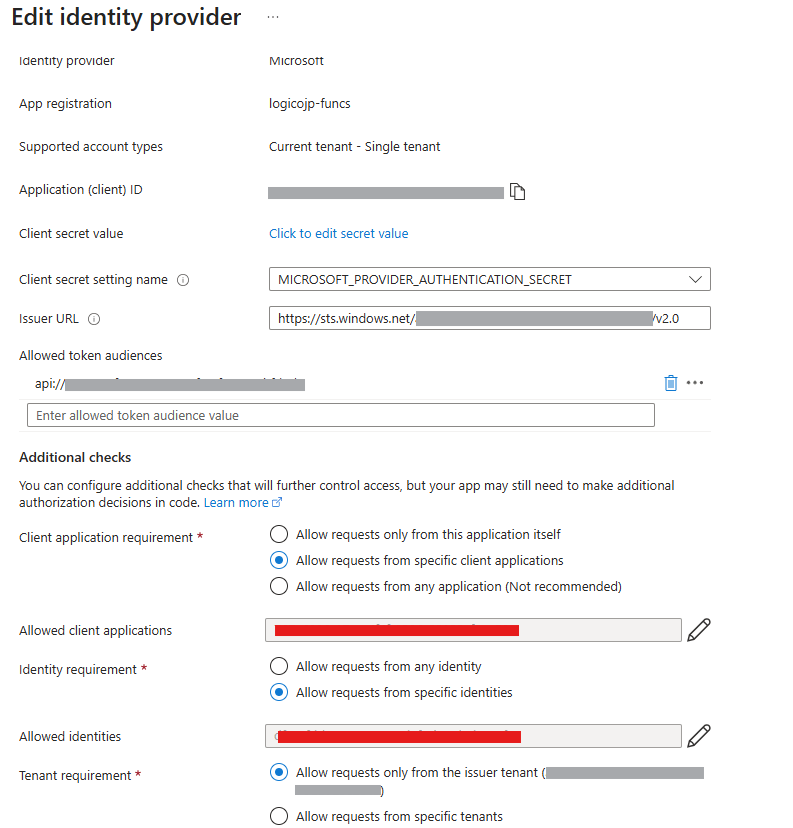The image size is (793, 828).
Task: Click to edit secret value link
Action: click(x=338, y=233)
